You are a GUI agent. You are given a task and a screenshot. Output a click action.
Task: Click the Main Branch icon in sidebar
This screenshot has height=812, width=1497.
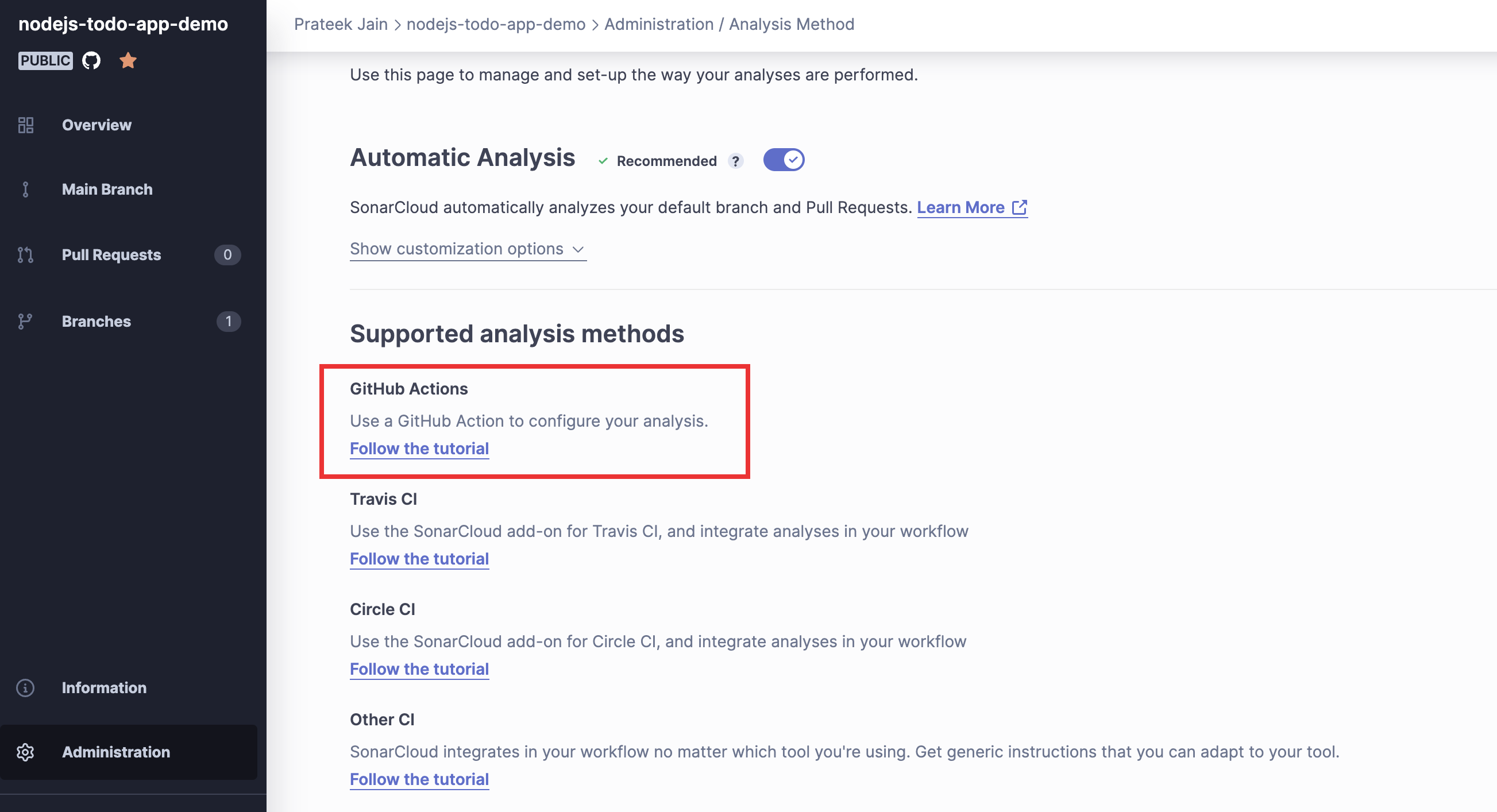click(26, 190)
